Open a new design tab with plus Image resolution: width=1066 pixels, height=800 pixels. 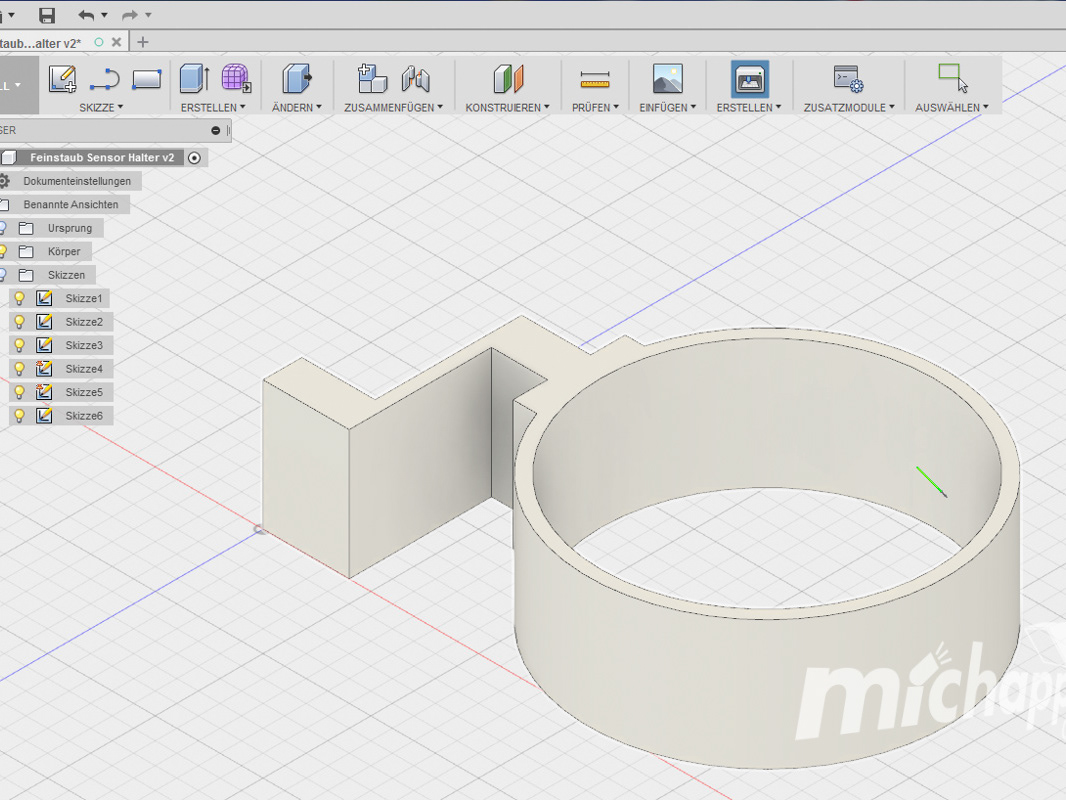(x=143, y=42)
